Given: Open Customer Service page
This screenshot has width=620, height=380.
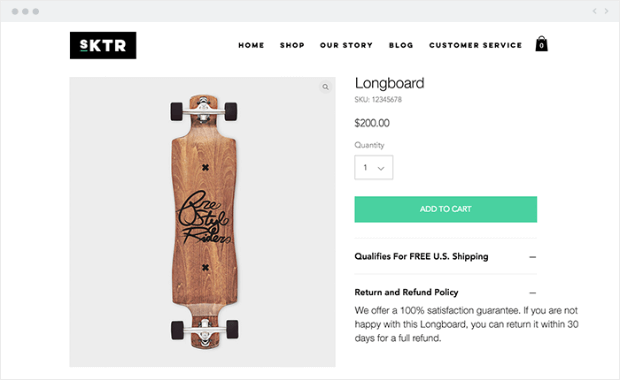Looking at the screenshot, I should pyautogui.click(x=476, y=45).
